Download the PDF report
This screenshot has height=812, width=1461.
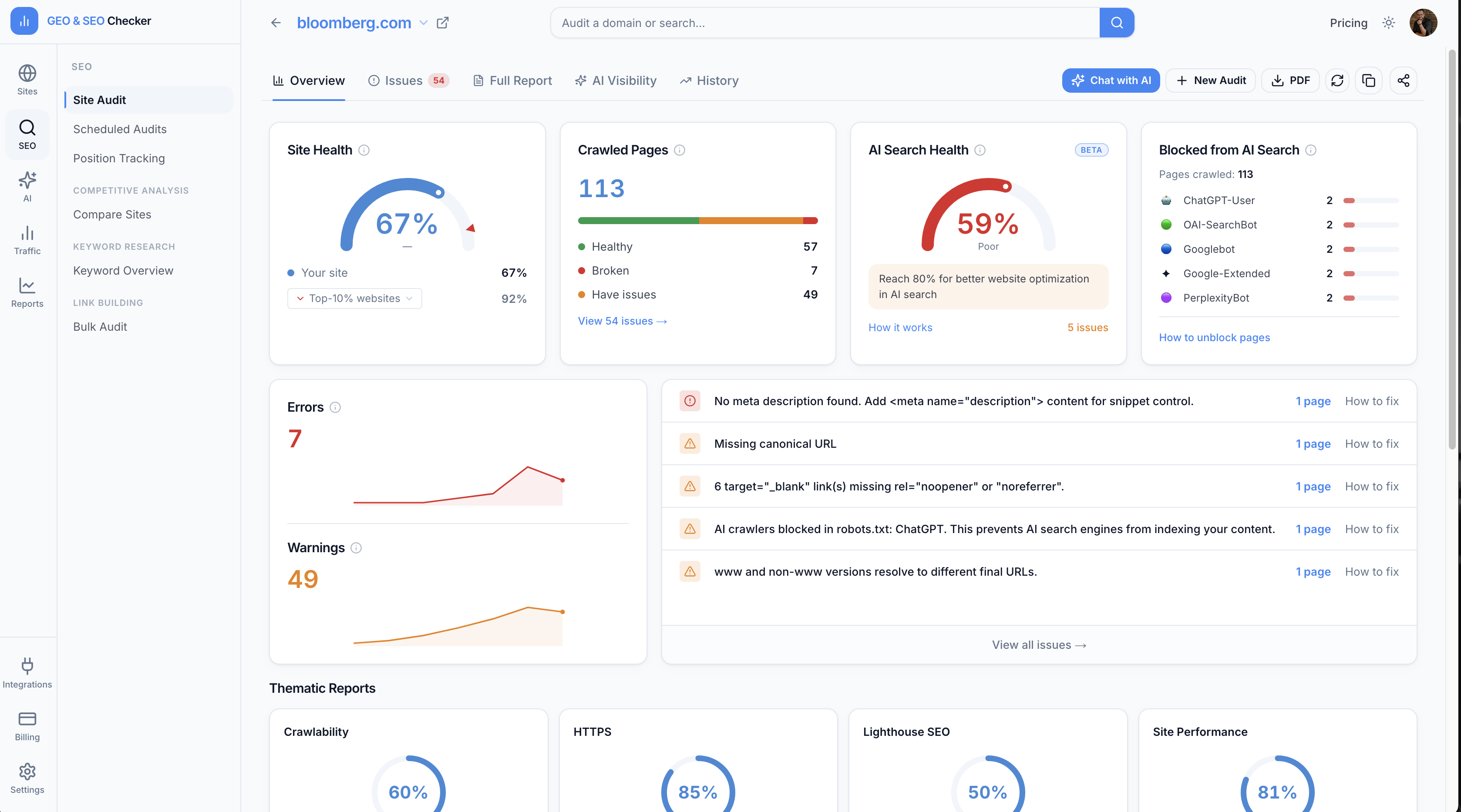point(1290,81)
